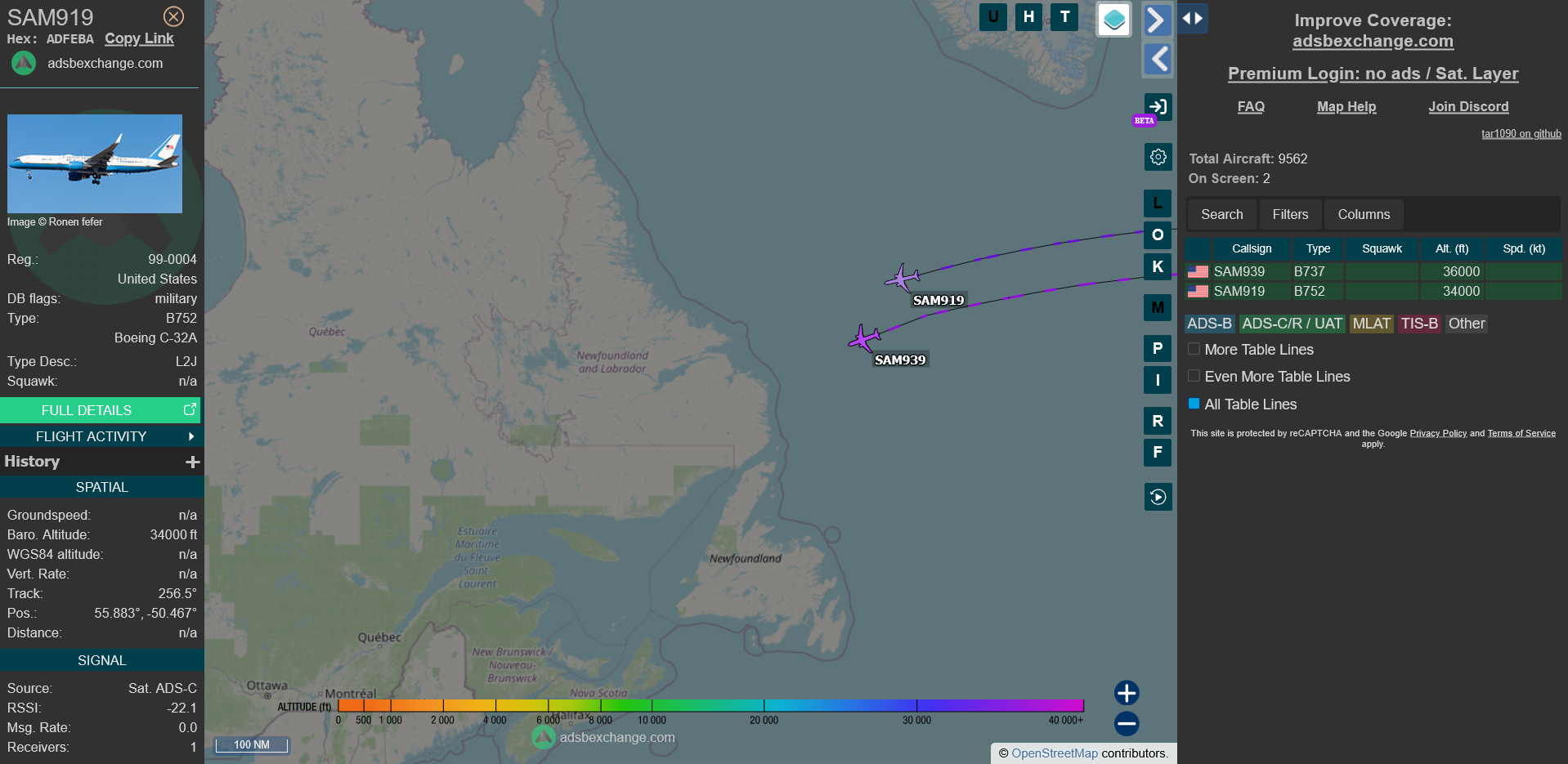Viewport: 1568px width, 764px height.
Task: Open the Map Help link
Action: [x=1346, y=106]
